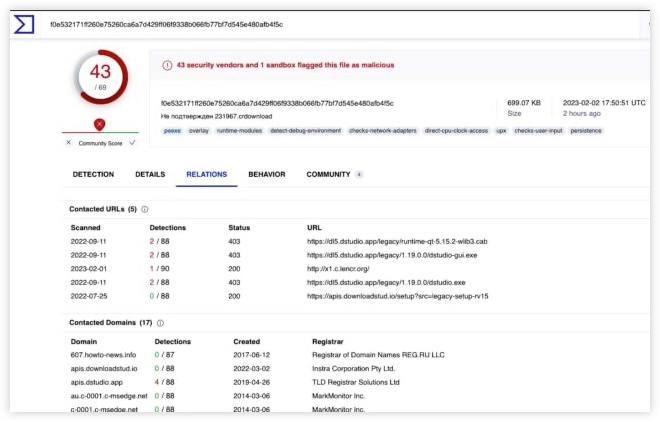Open the dstudio-gui.exe URL
The height and width of the screenshot is (422, 660).
click(392, 255)
